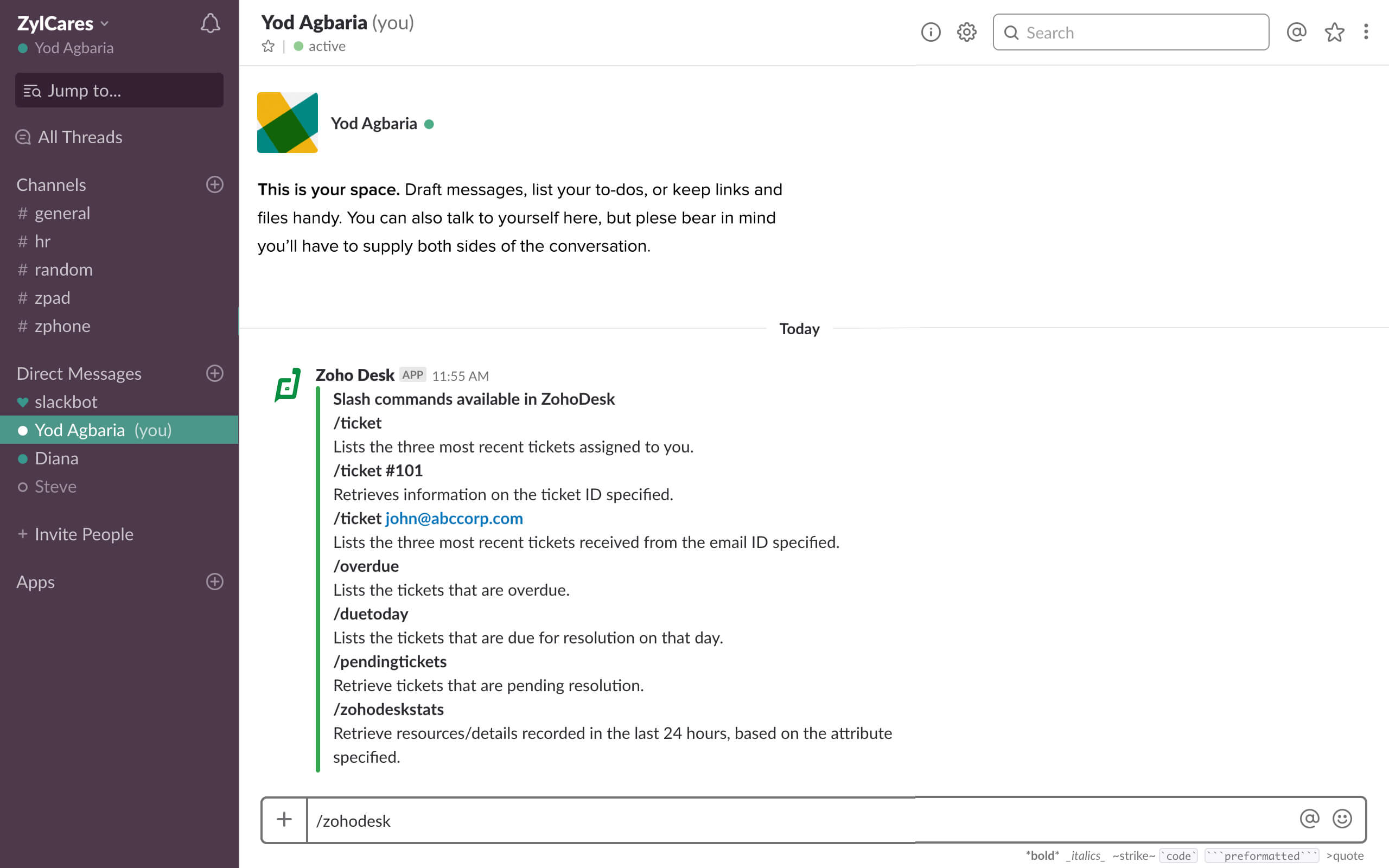
Task: Open All Threads view
Action: [69, 137]
